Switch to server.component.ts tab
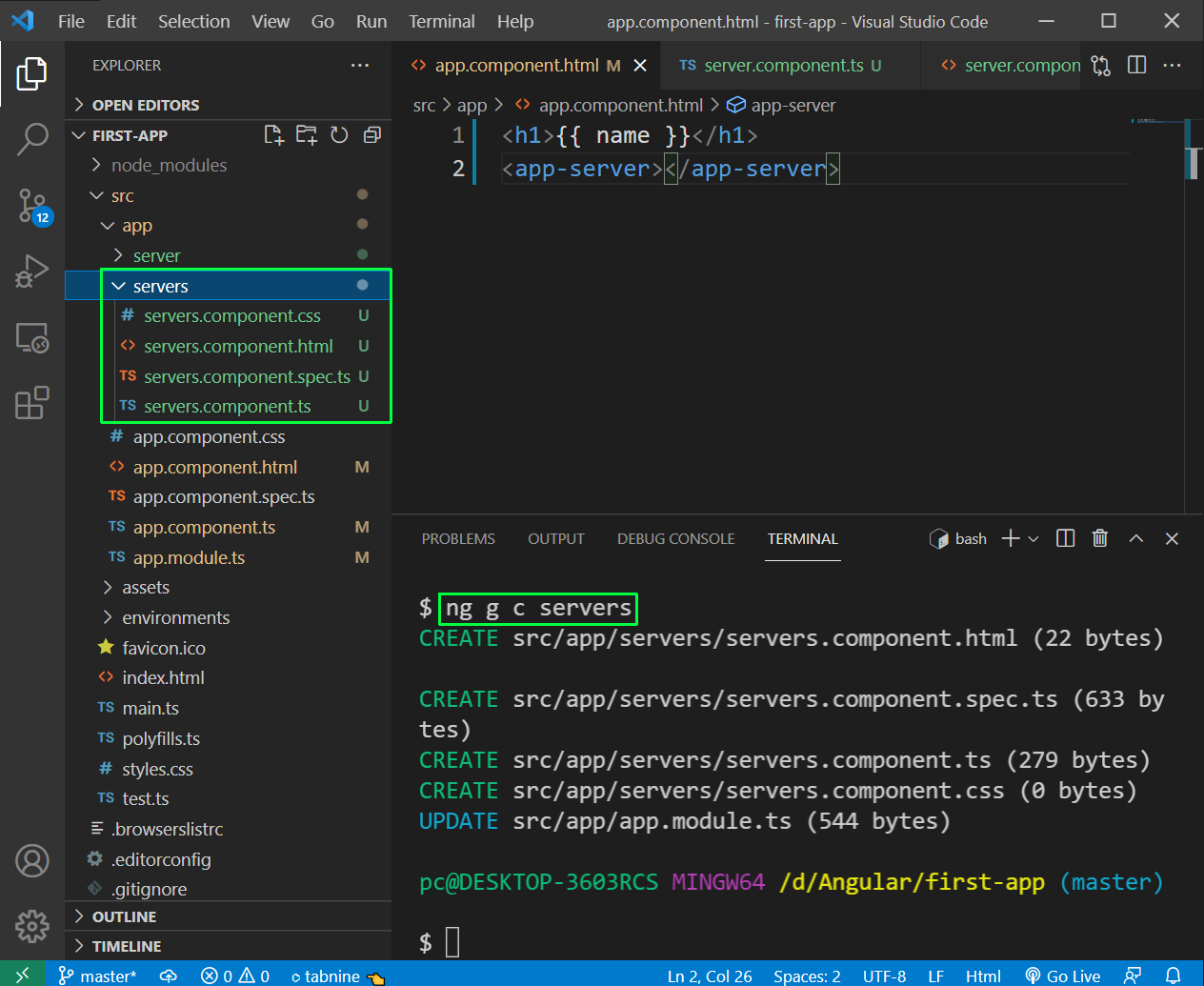Screen dimensions: 1204x986 pyautogui.click(x=791, y=65)
